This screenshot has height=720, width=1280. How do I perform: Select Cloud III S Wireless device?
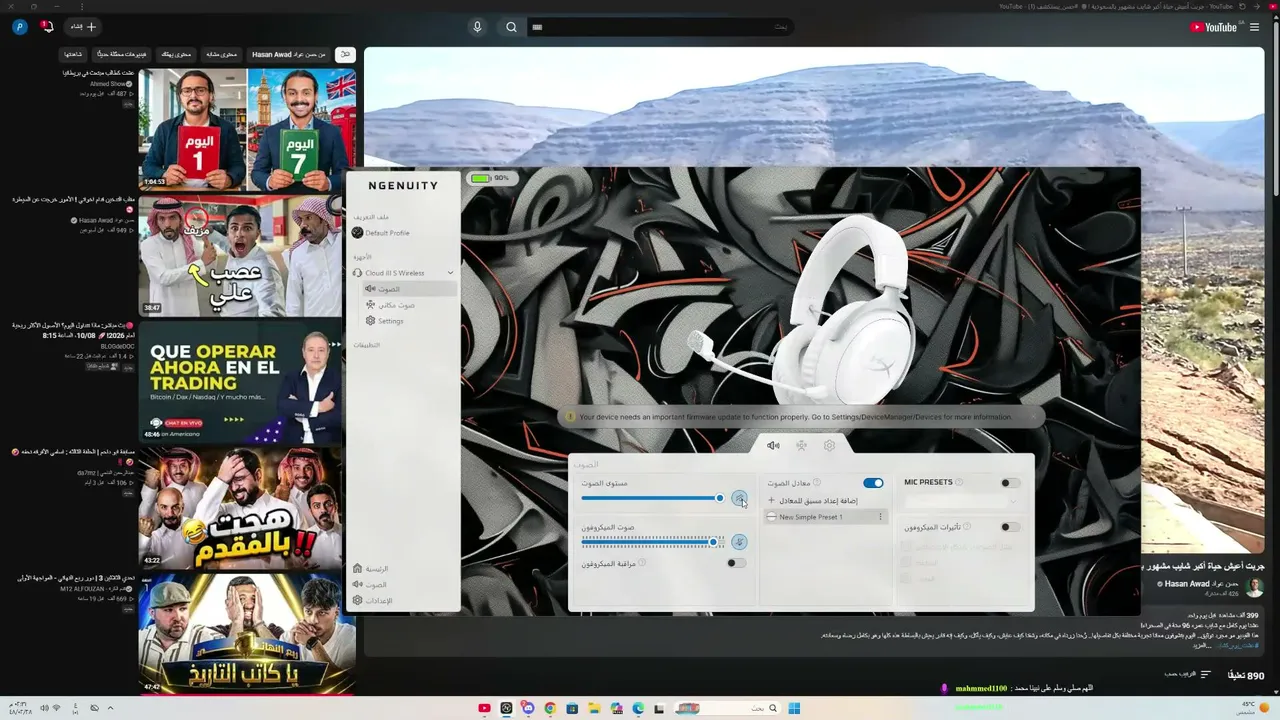[x=394, y=273]
